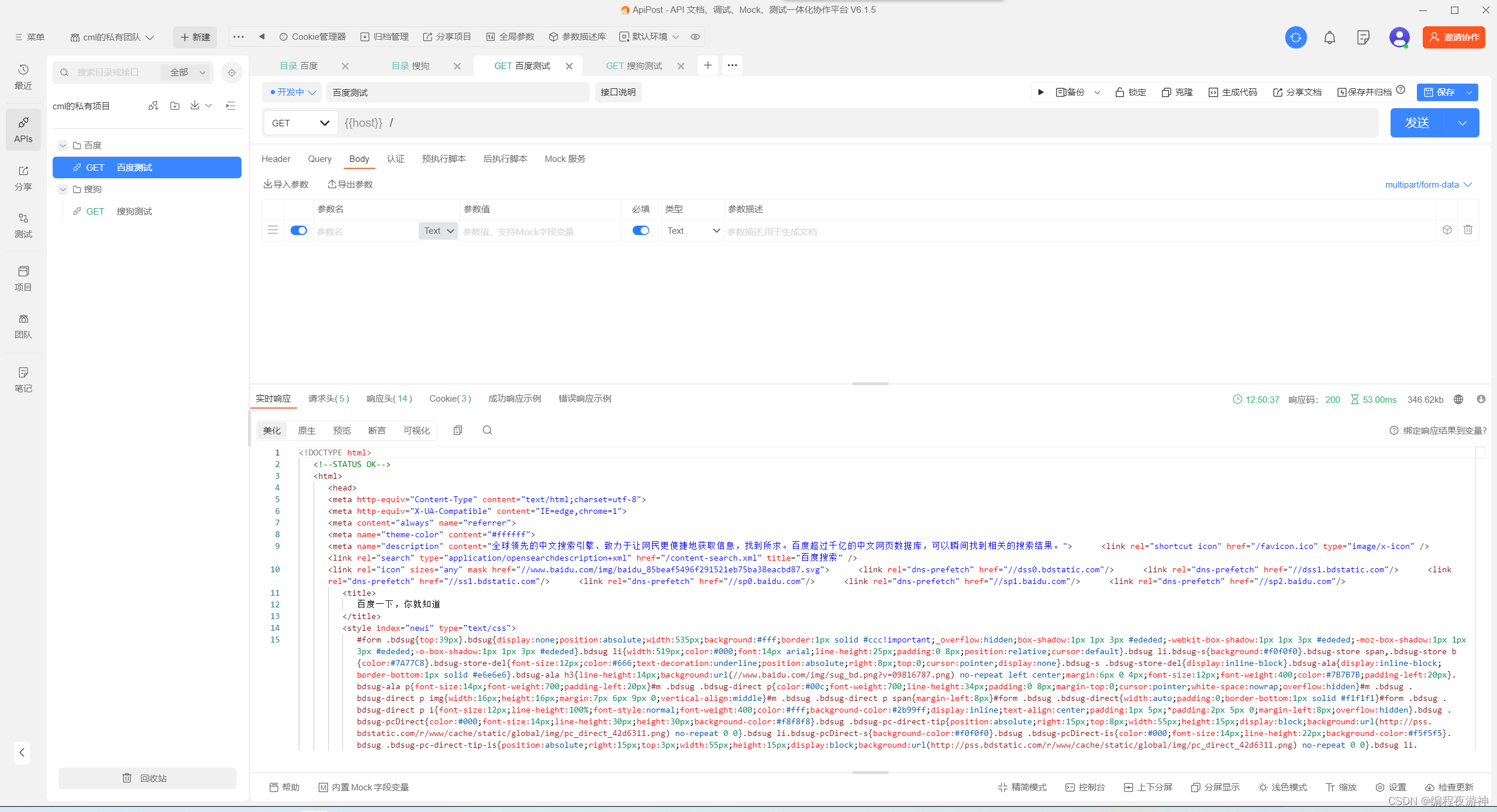Switch to the Header tab

click(x=275, y=159)
